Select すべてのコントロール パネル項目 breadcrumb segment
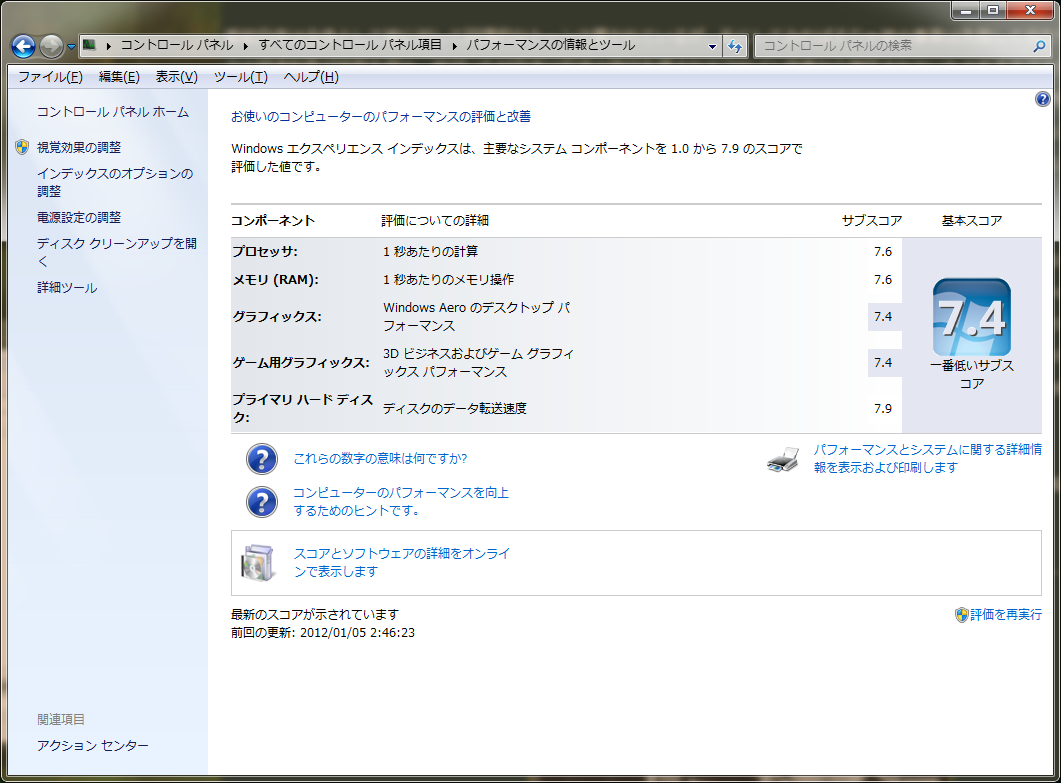The width and height of the screenshot is (1061, 783). pyautogui.click(x=350, y=45)
